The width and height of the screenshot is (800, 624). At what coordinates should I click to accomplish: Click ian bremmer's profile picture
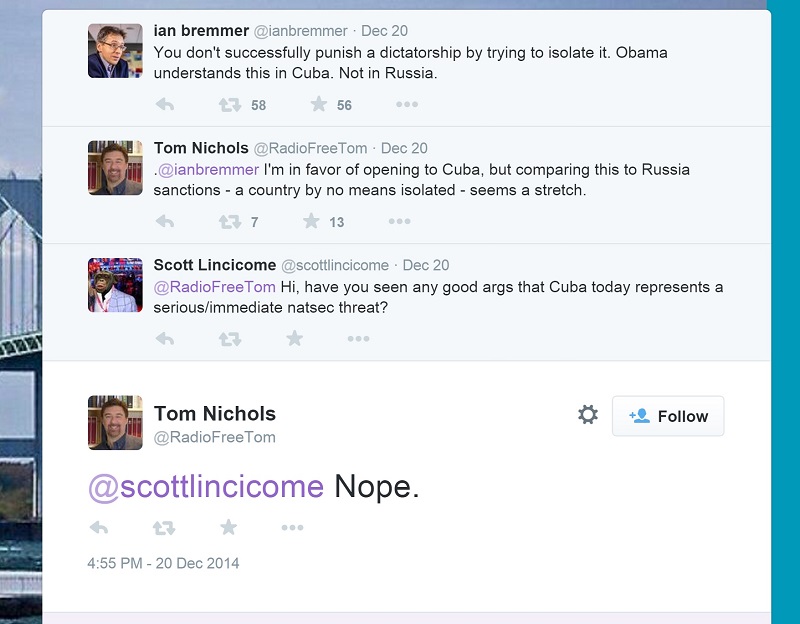115,51
